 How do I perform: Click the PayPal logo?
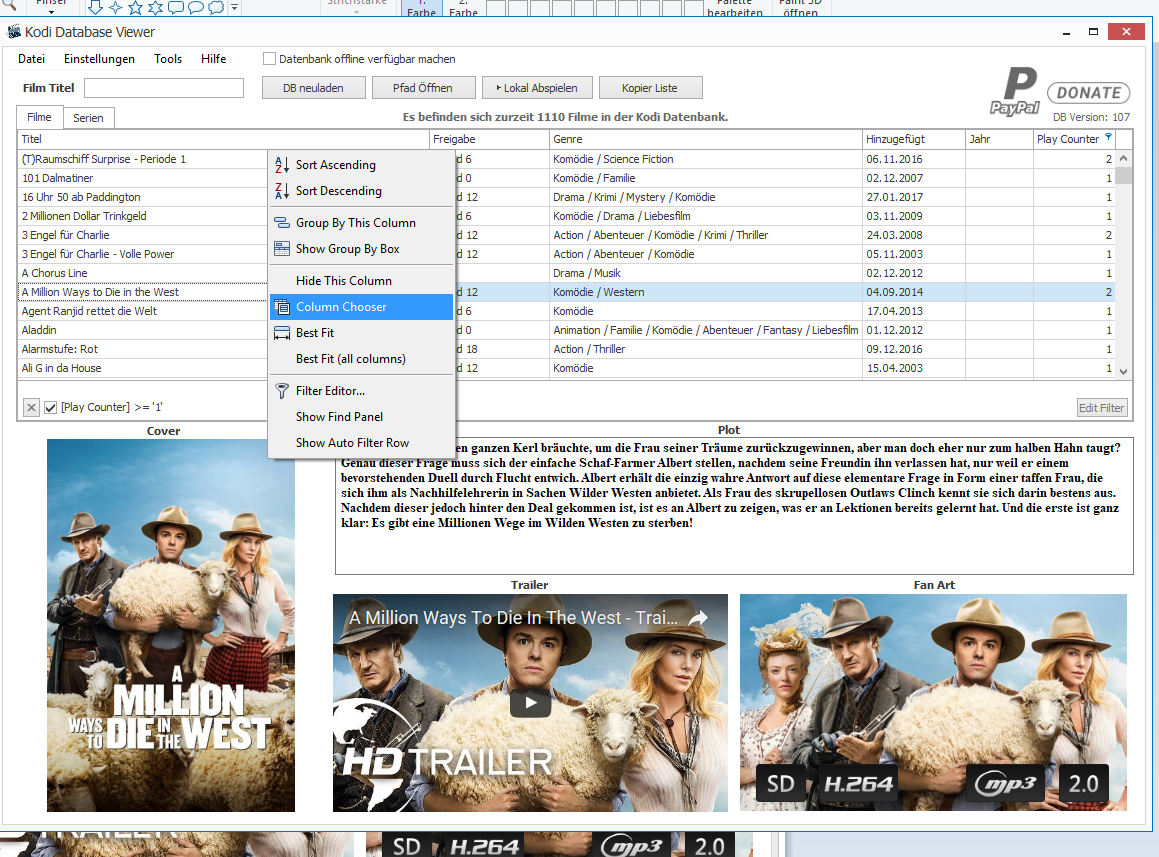click(x=1015, y=91)
